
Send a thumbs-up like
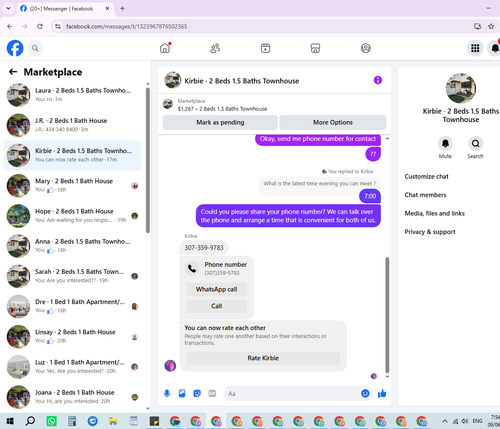click(x=382, y=394)
